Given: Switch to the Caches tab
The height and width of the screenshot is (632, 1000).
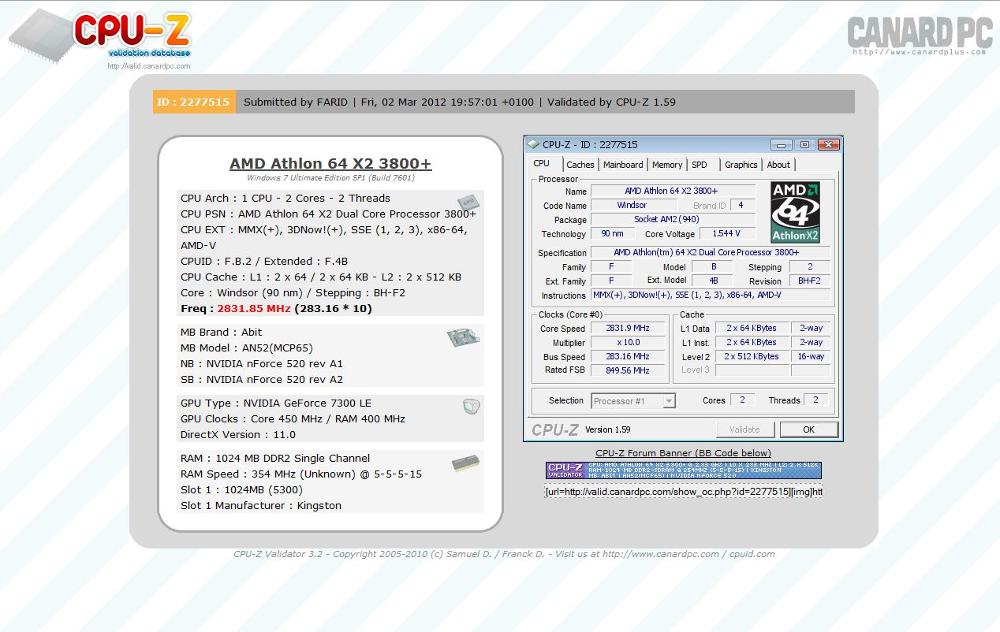Looking at the screenshot, I should (580, 165).
